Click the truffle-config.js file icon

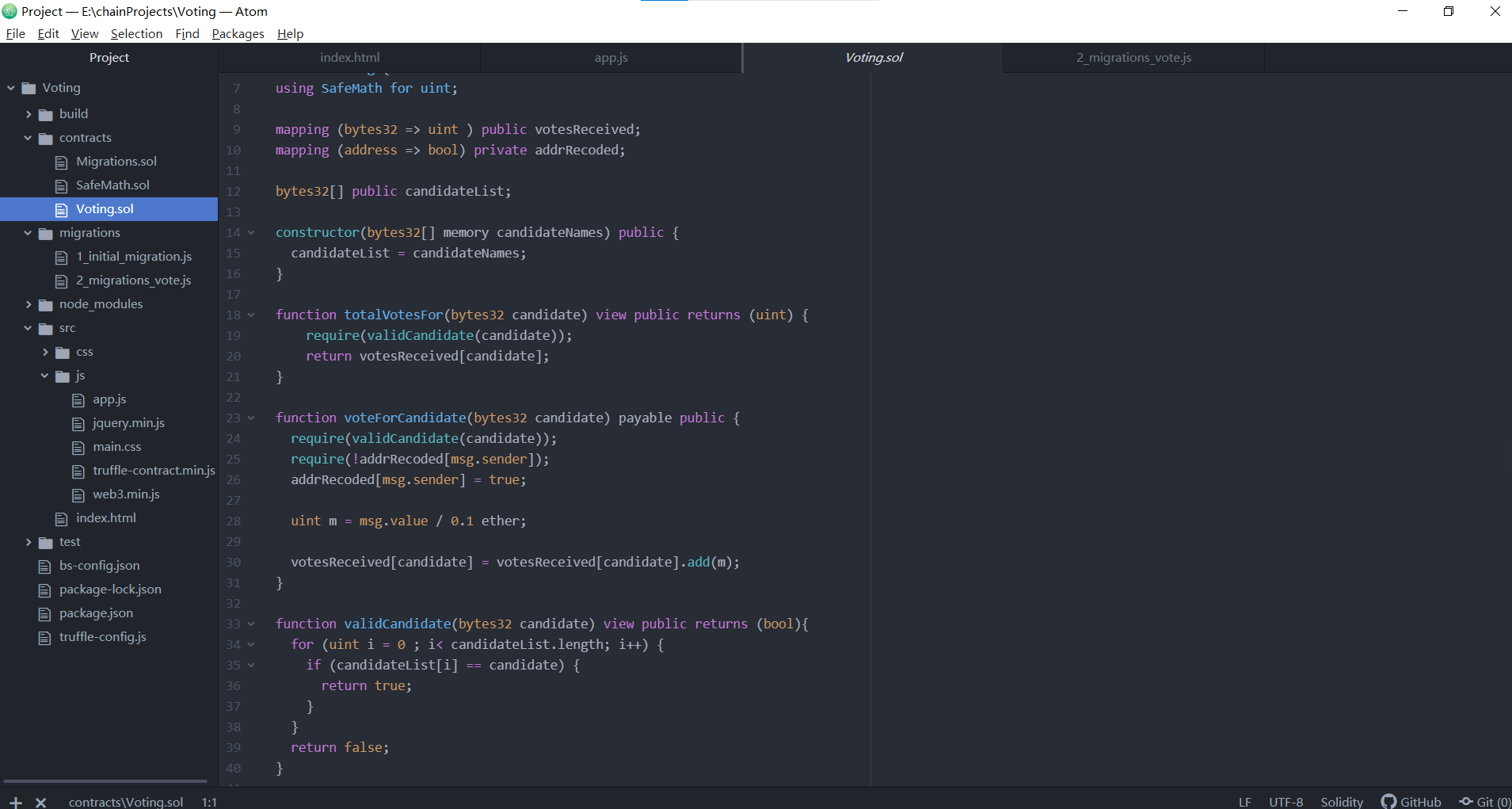point(45,638)
